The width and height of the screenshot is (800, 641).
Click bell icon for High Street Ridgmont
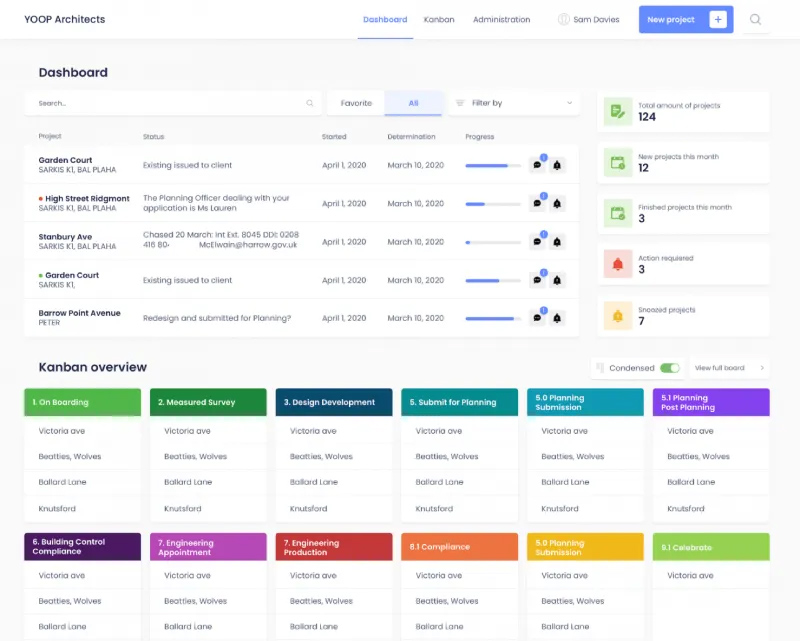click(557, 204)
